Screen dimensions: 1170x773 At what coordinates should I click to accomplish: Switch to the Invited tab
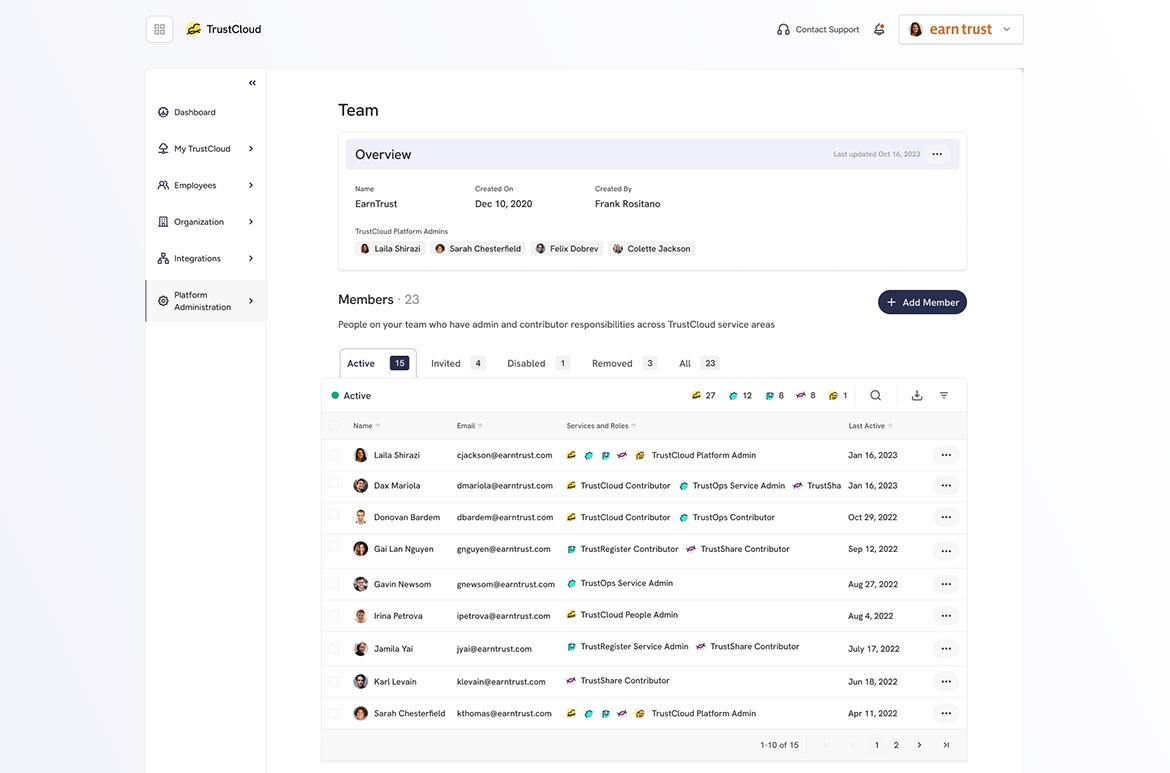[457, 363]
